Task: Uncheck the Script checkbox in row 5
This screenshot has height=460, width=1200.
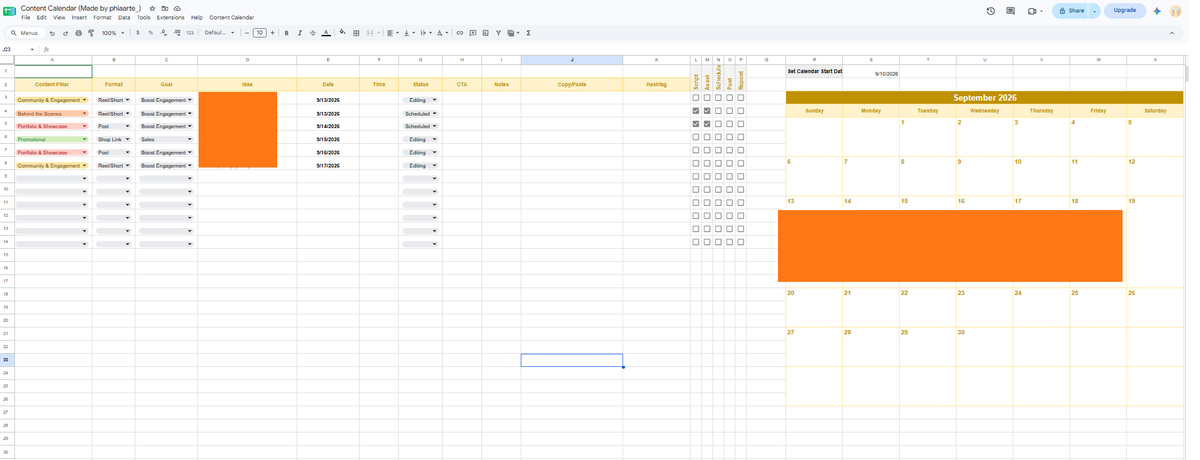Action: click(x=696, y=124)
